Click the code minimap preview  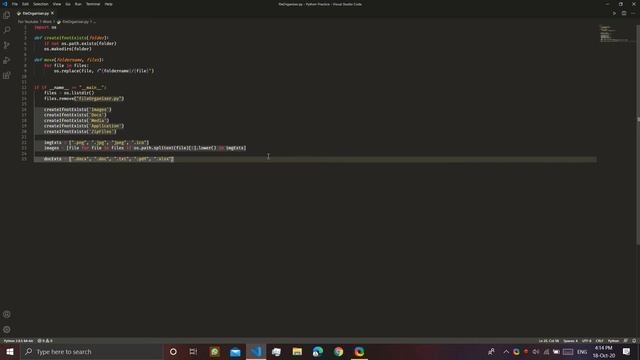[615, 34]
